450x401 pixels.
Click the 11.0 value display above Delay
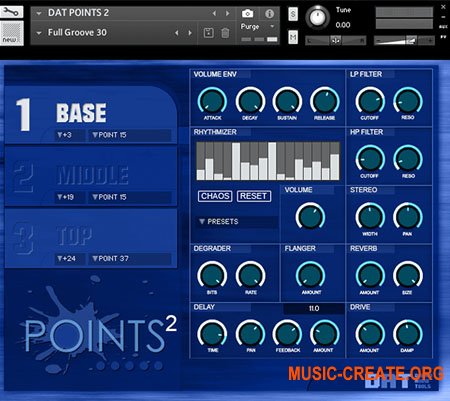pos(314,309)
